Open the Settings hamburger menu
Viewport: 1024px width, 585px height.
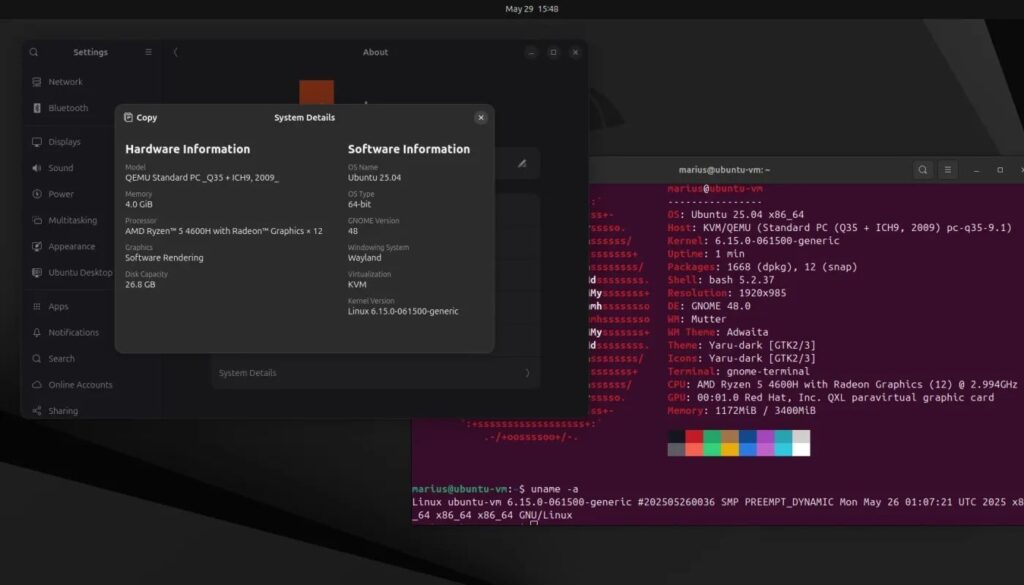(149, 52)
